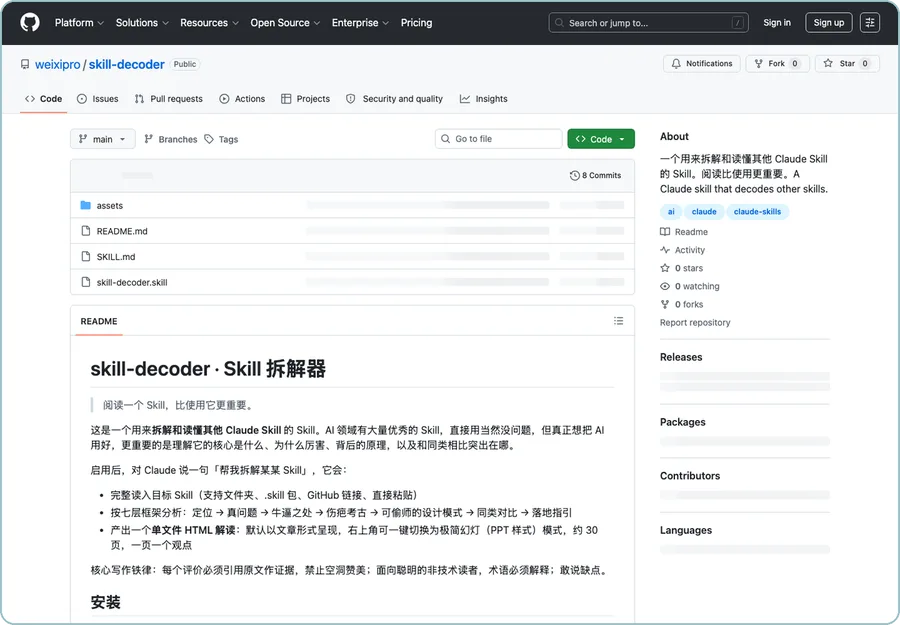Open the appearance settings icon button
The image size is (900, 625).
(x=870, y=23)
